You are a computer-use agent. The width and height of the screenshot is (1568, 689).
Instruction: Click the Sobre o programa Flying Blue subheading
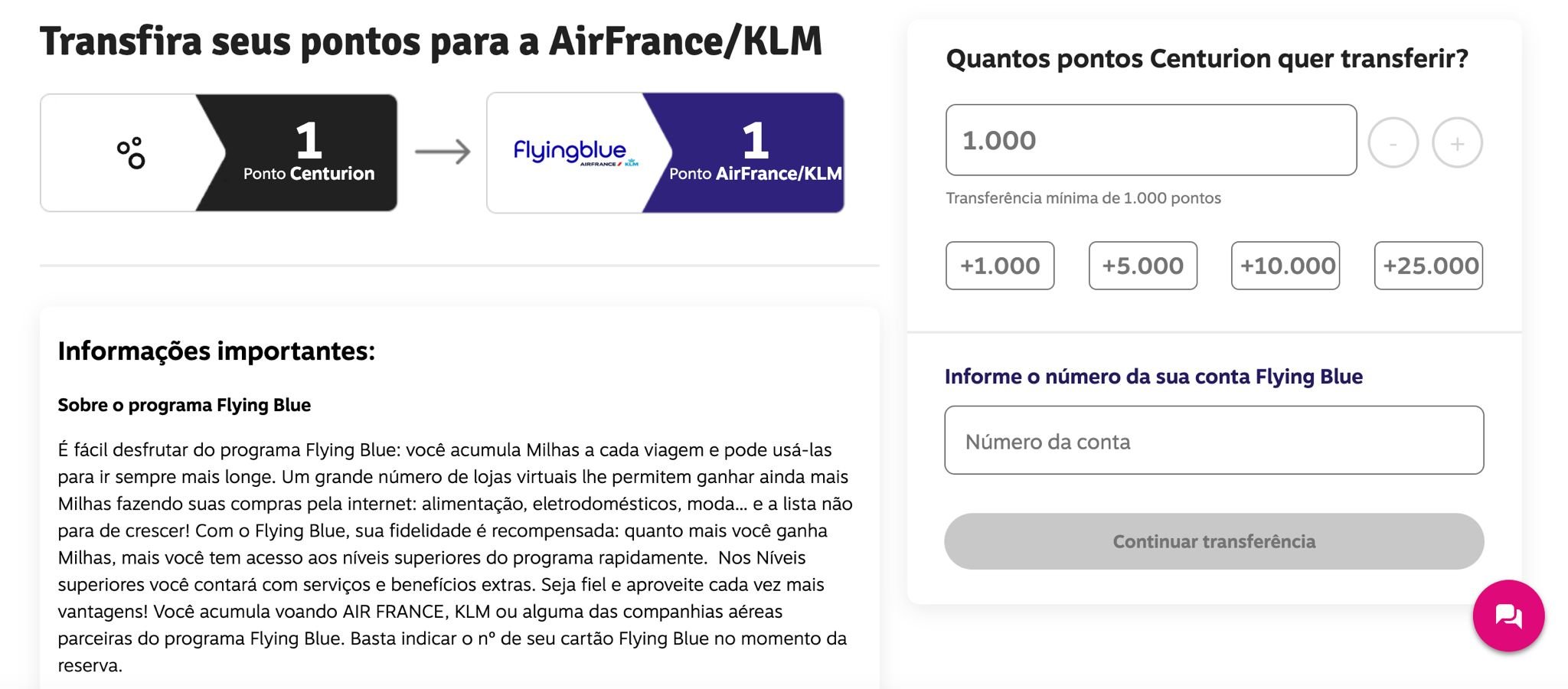pos(185,405)
